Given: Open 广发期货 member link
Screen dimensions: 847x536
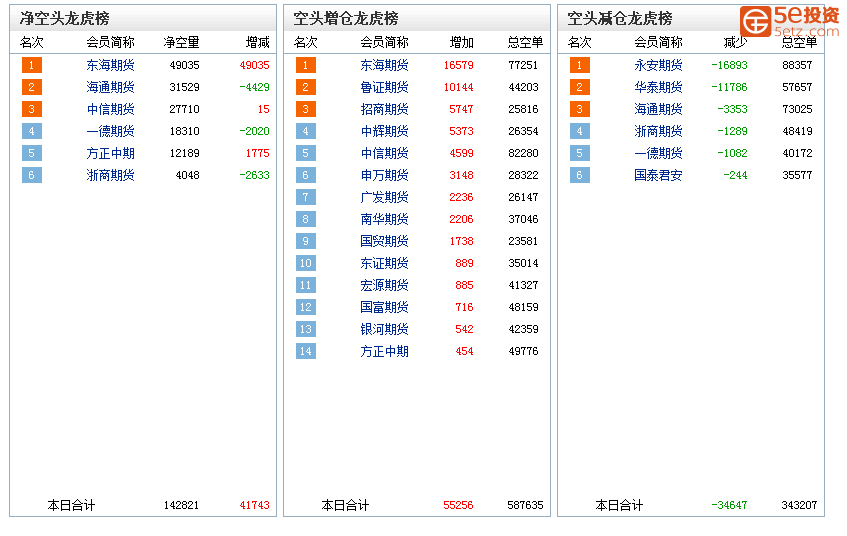Looking at the screenshot, I should (x=384, y=197).
